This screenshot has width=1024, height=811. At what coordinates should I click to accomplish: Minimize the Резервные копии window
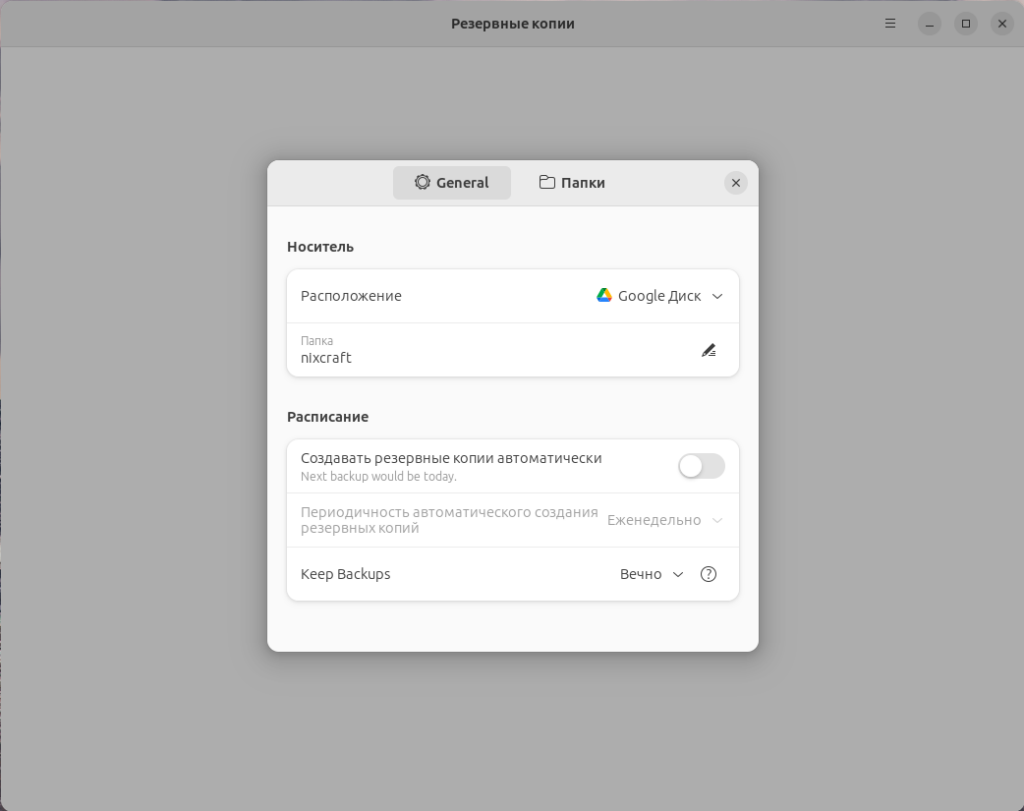pos(929,24)
